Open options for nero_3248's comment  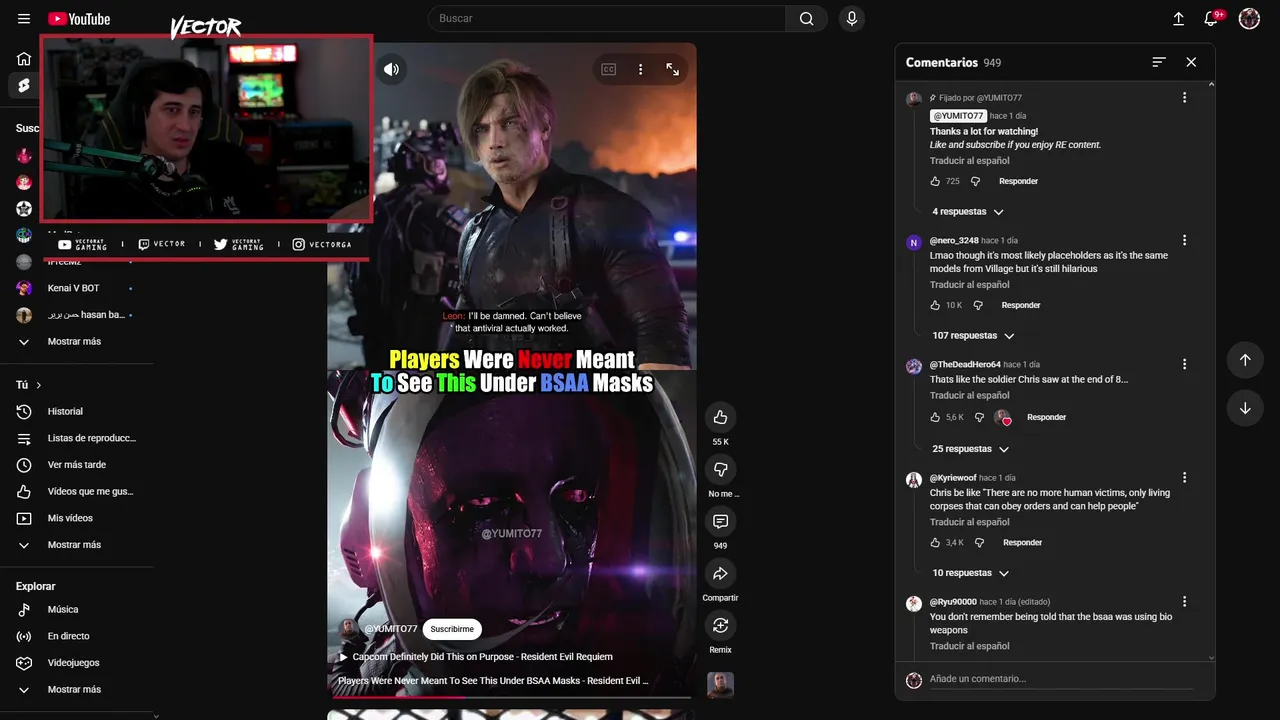coord(1184,240)
